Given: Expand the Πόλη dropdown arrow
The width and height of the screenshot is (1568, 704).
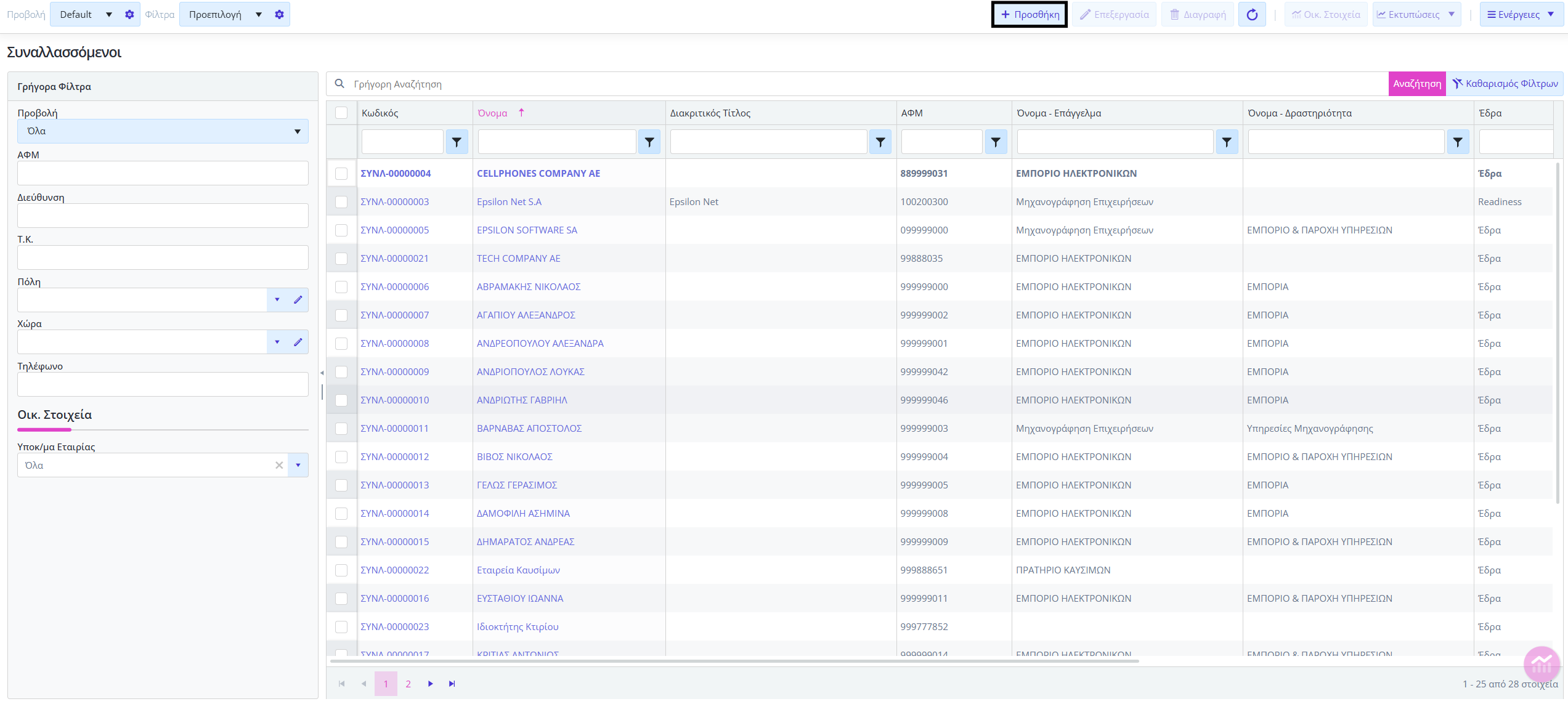Looking at the screenshot, I should coord(277,300).
